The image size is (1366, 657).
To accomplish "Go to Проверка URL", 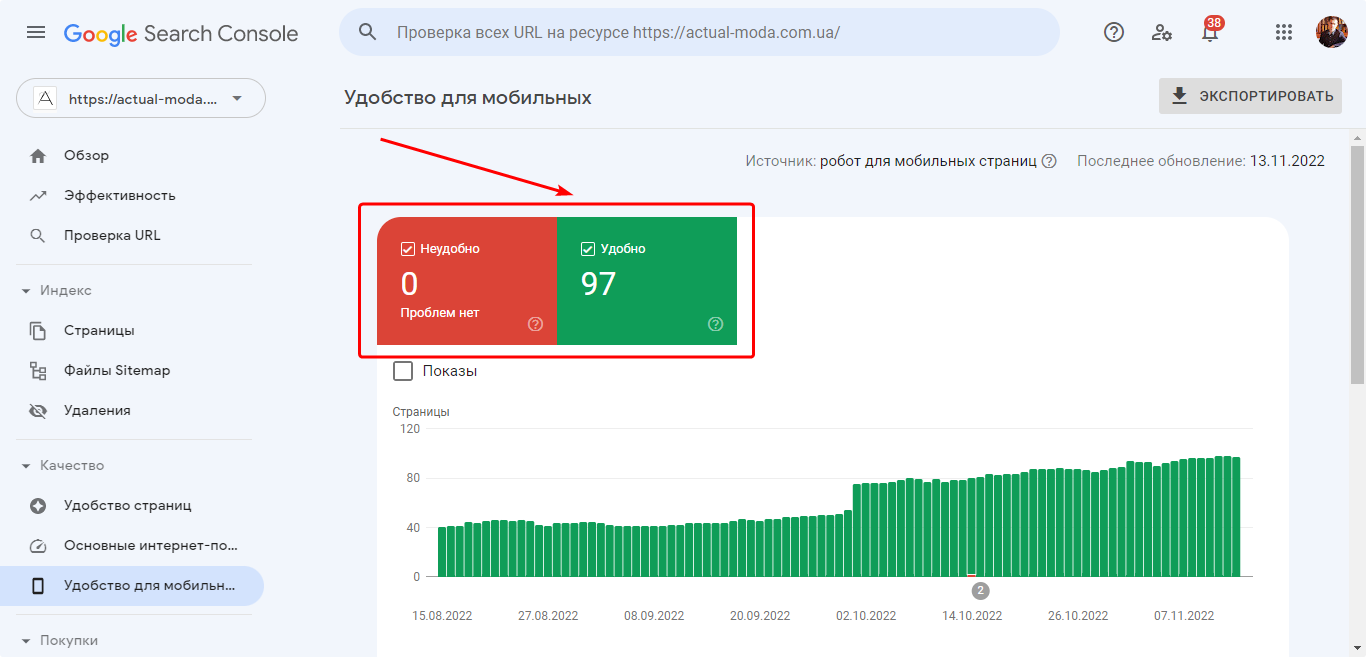I will [x=132, y=236].
